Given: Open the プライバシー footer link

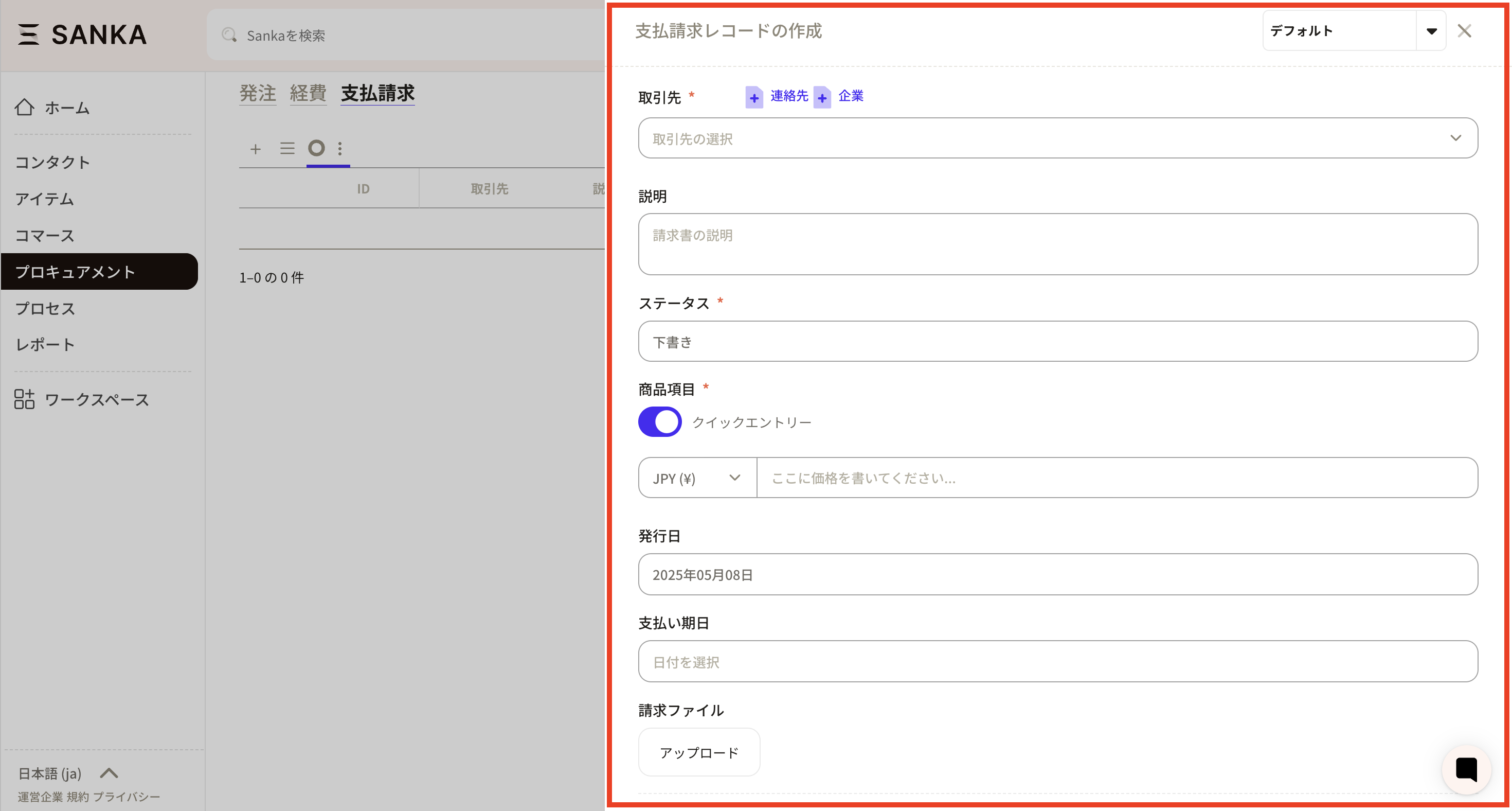Looking at the screenshot, I should [126, 797].
